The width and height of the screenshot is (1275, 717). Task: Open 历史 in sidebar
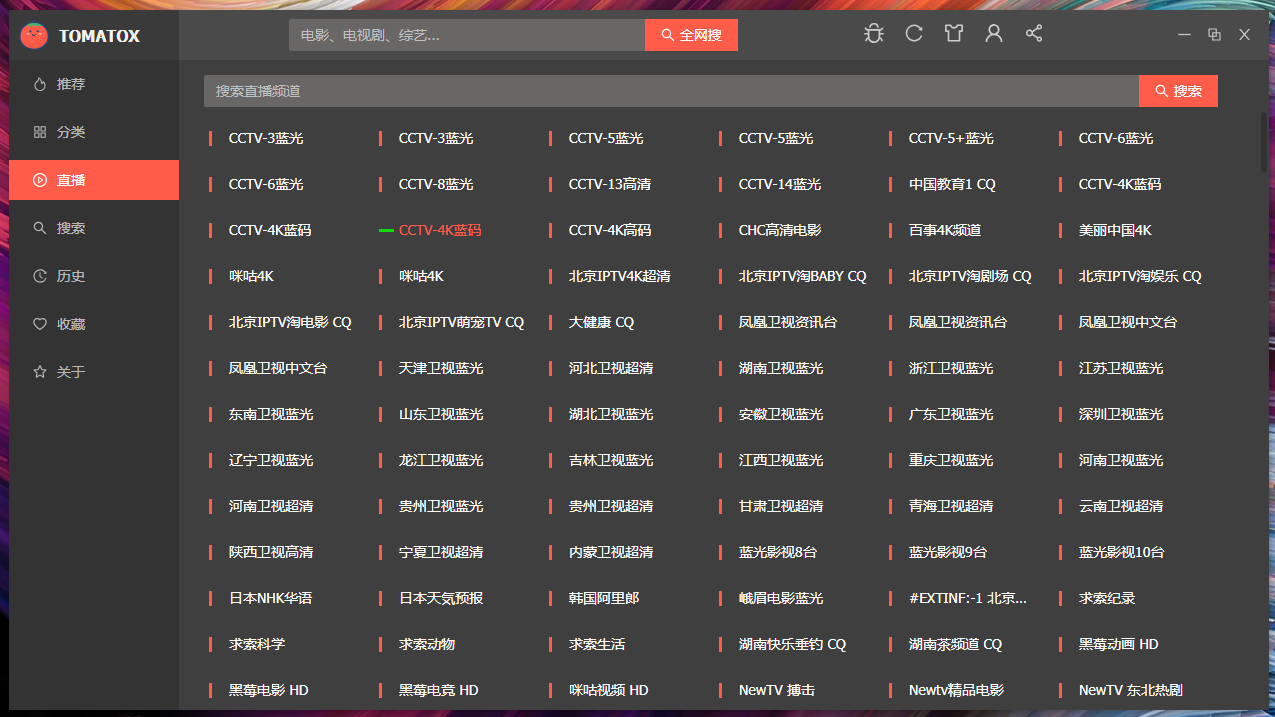[x=94, y=276]
